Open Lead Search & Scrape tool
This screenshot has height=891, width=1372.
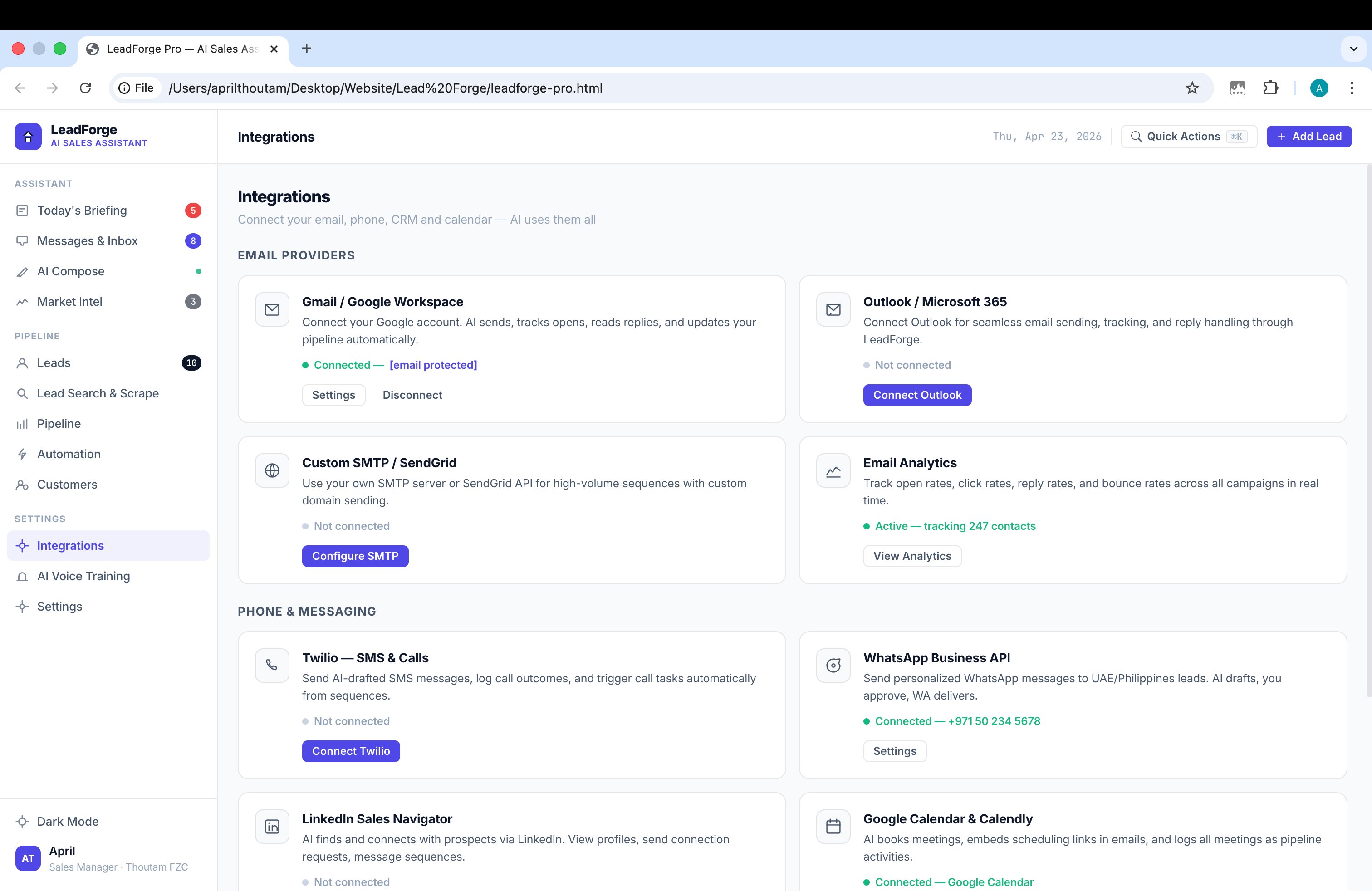pyautogui.click(x=98, y=393)
